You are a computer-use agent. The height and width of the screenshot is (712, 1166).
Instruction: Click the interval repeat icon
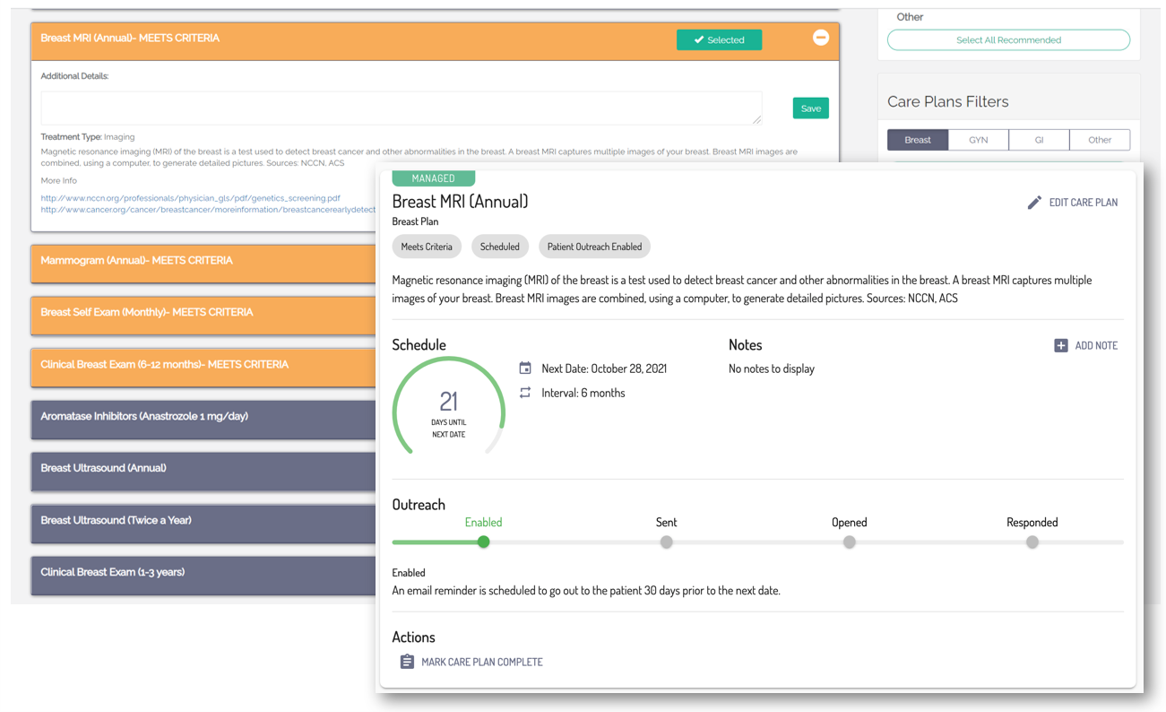pos(525,392)
